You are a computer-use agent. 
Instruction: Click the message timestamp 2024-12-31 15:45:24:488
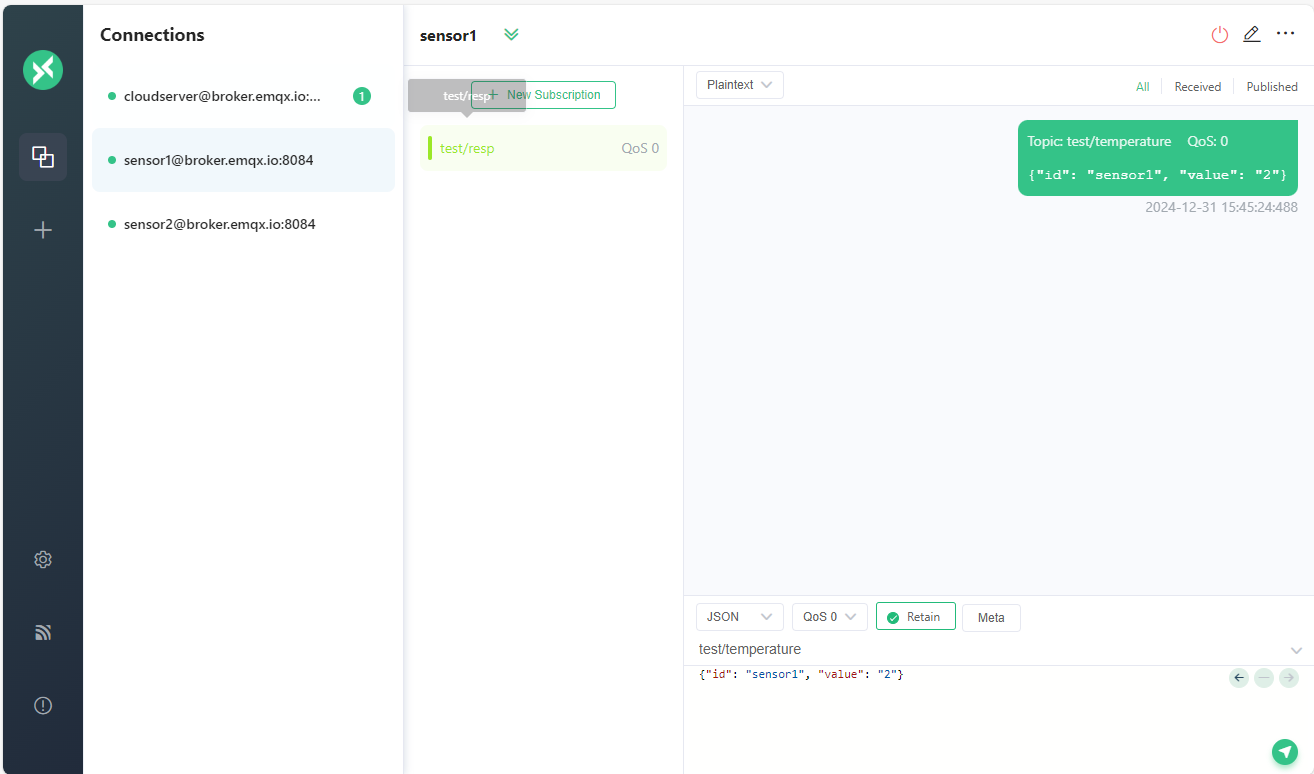1221,208
